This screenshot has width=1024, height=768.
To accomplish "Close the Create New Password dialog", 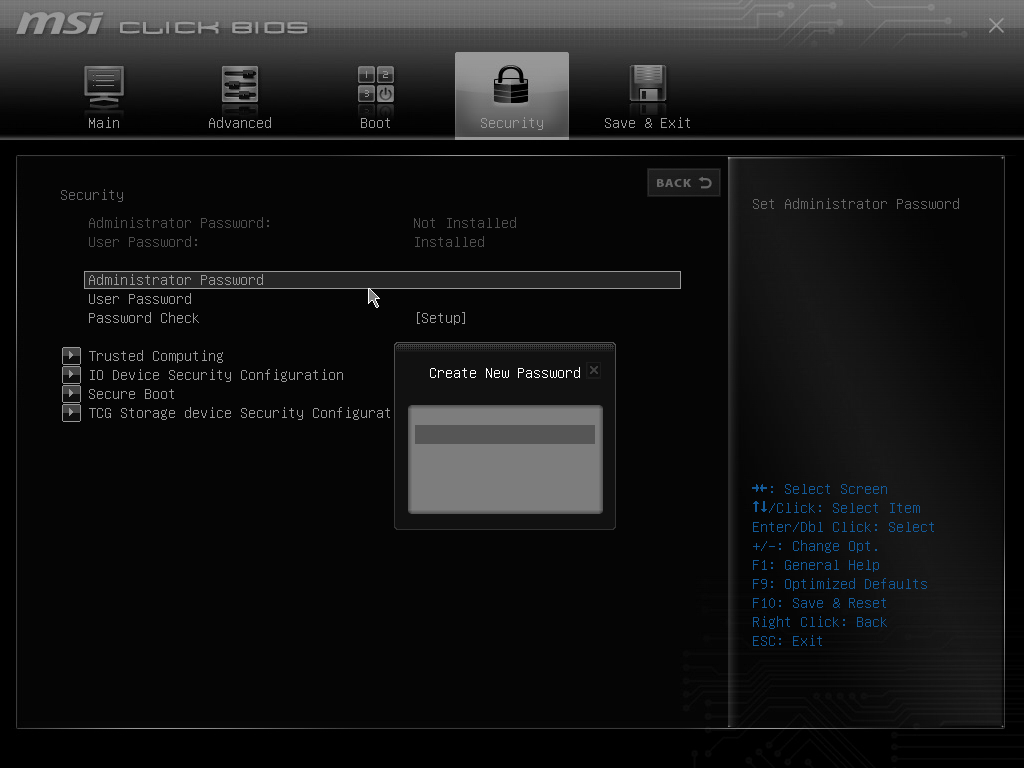I will (x=594, y=370).
